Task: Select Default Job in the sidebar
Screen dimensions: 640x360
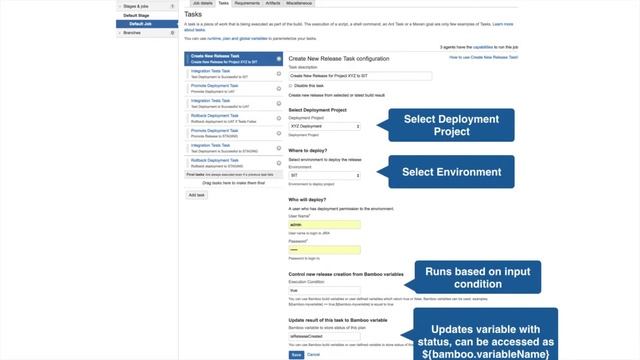Action: pos(147,24)
